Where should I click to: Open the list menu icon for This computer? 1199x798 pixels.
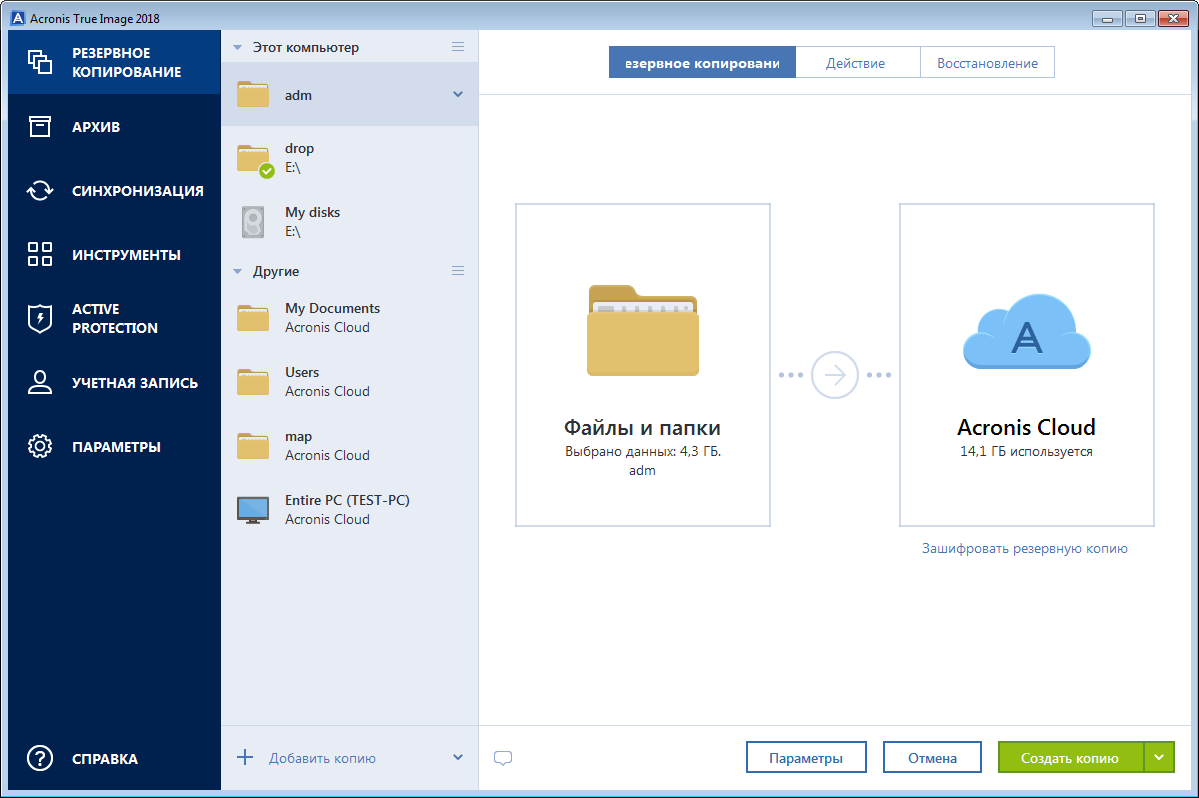(x=458, y=47)
